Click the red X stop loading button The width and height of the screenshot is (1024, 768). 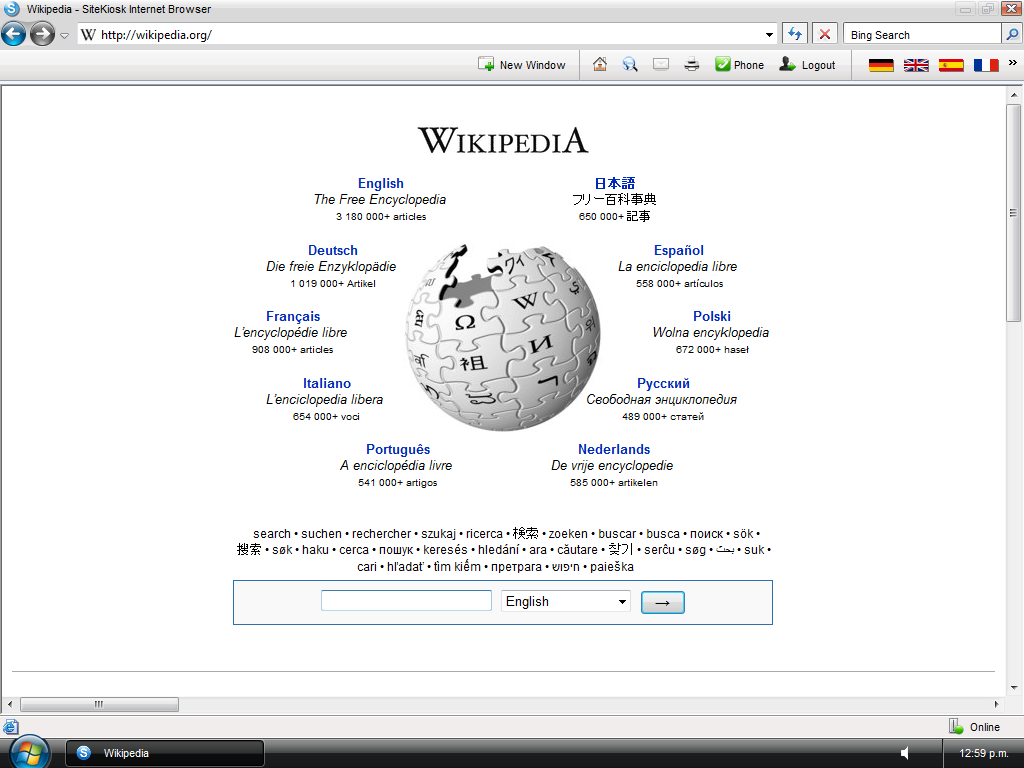tap(825, 34)
